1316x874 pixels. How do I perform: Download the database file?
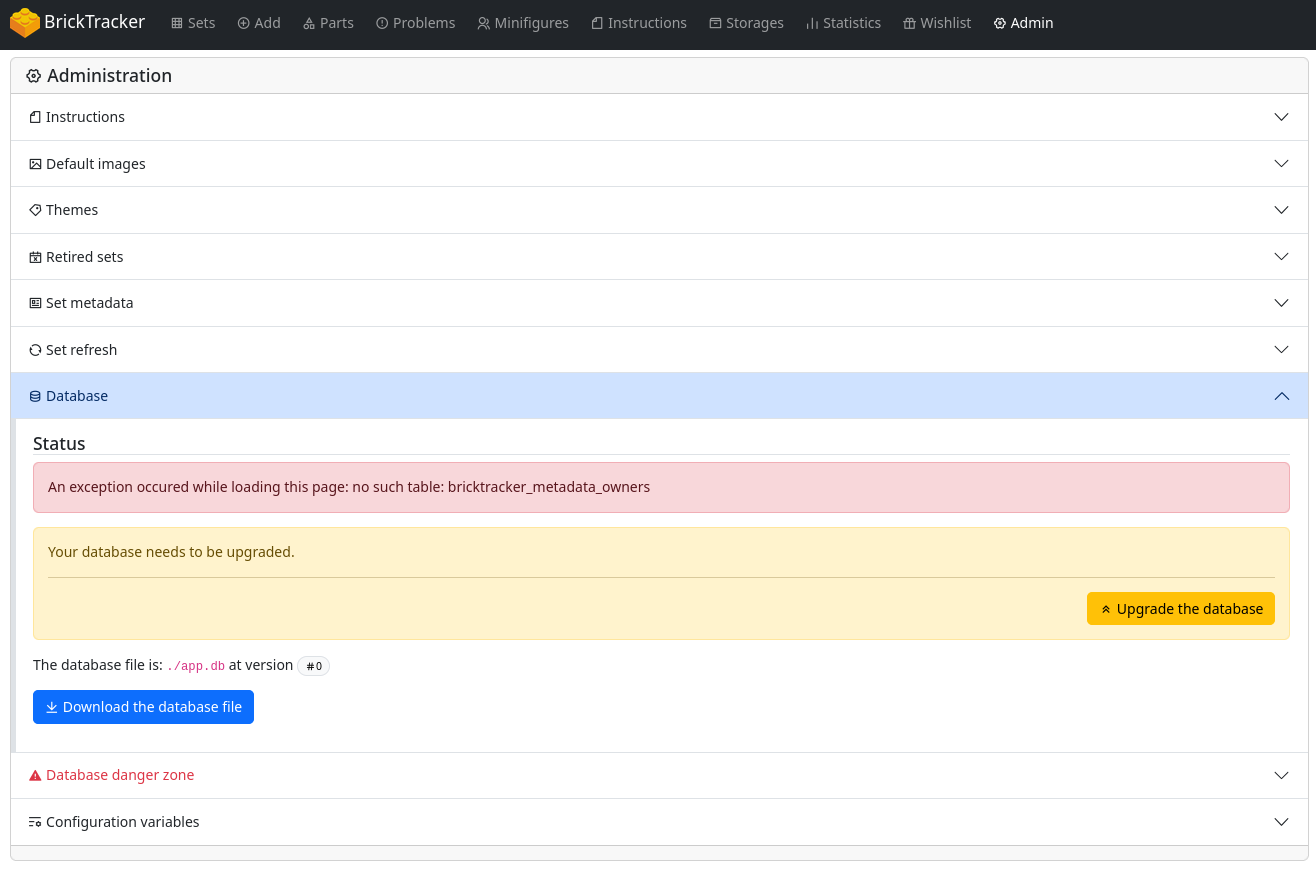point(143,706)
